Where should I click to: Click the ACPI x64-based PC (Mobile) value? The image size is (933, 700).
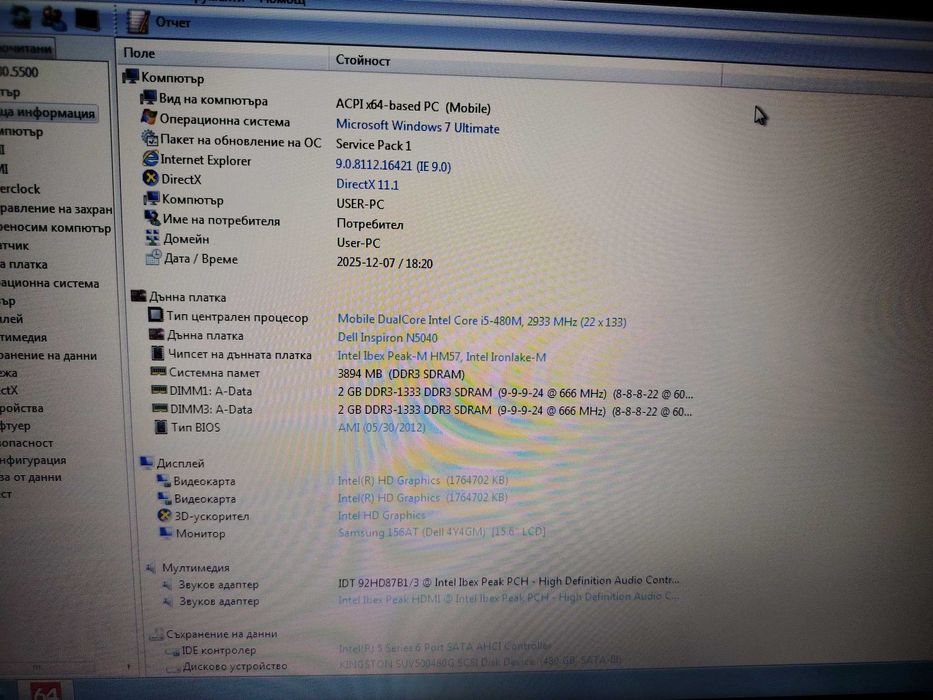point(413,107)
